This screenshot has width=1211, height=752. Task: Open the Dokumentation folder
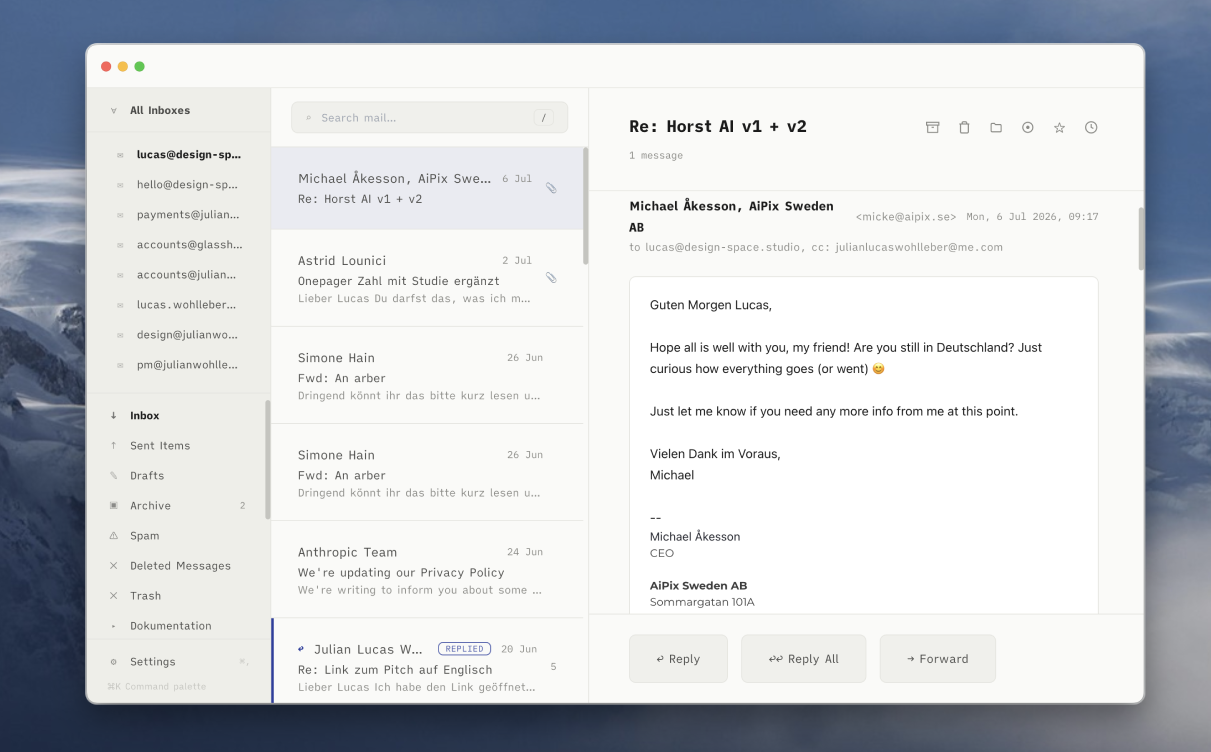click(x=178, y=625)
